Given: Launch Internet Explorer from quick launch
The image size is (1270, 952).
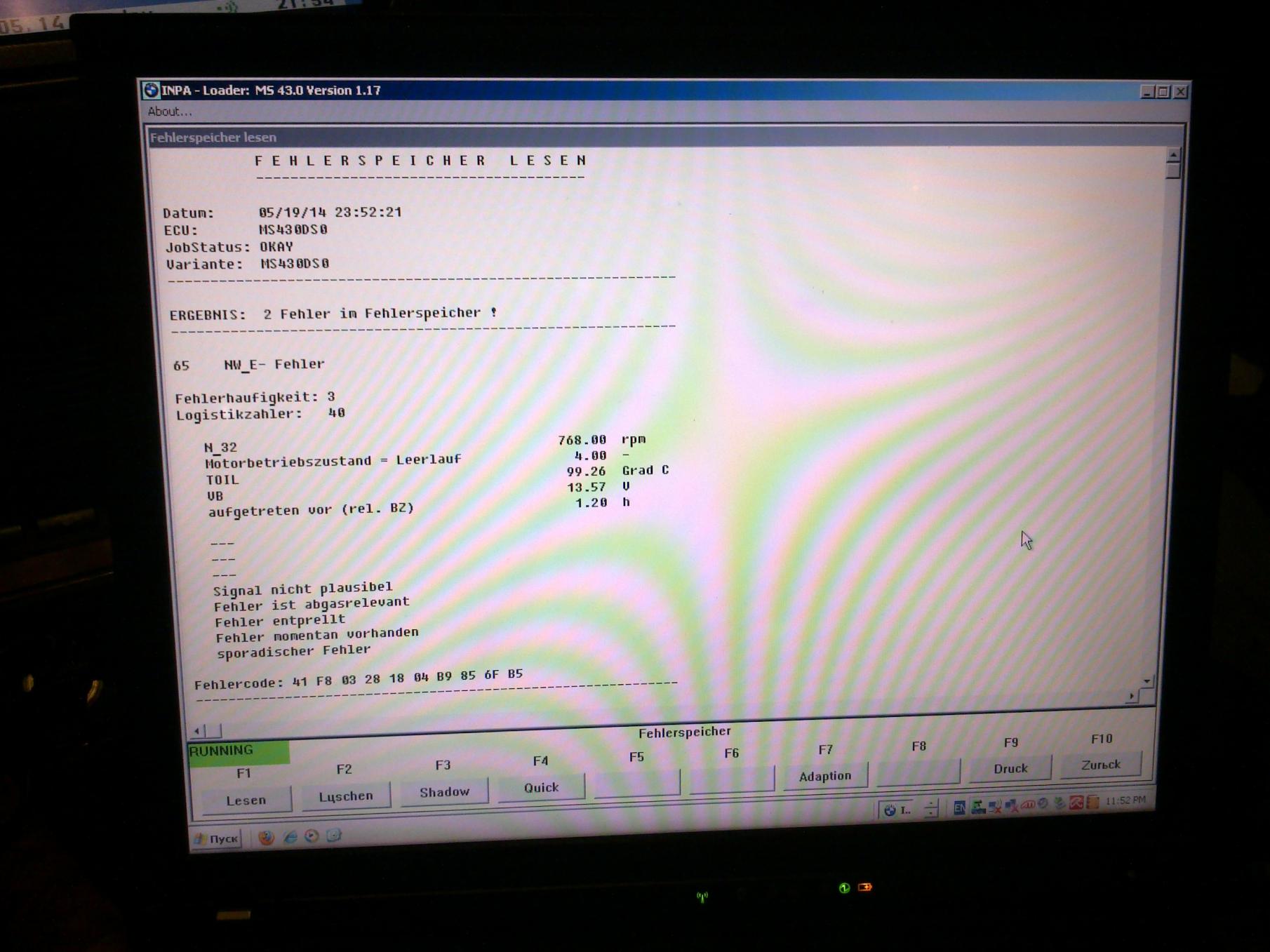Looking at the screenshot, I should coord(290,837).
